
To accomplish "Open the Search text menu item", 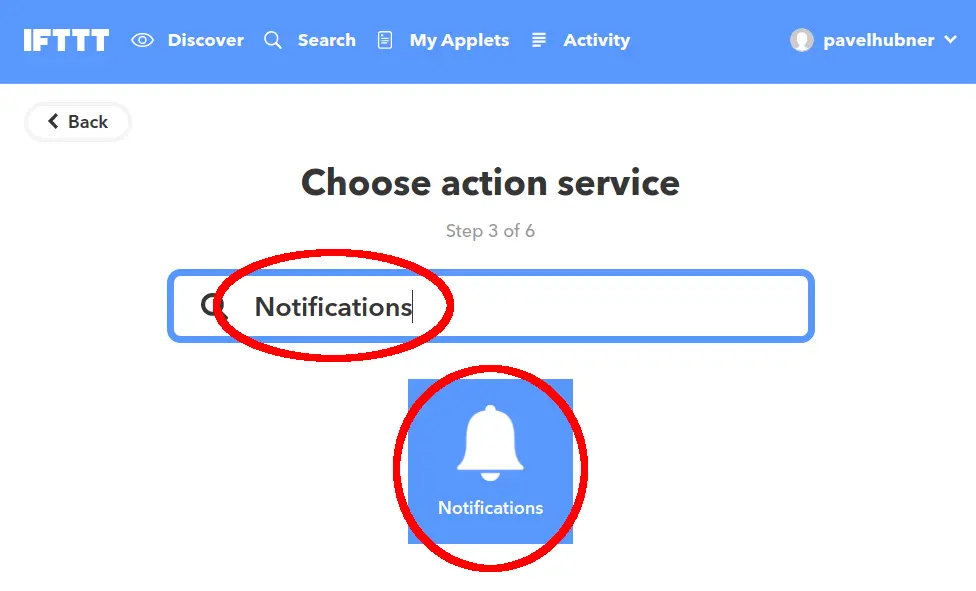I will [x=327, y=40].
